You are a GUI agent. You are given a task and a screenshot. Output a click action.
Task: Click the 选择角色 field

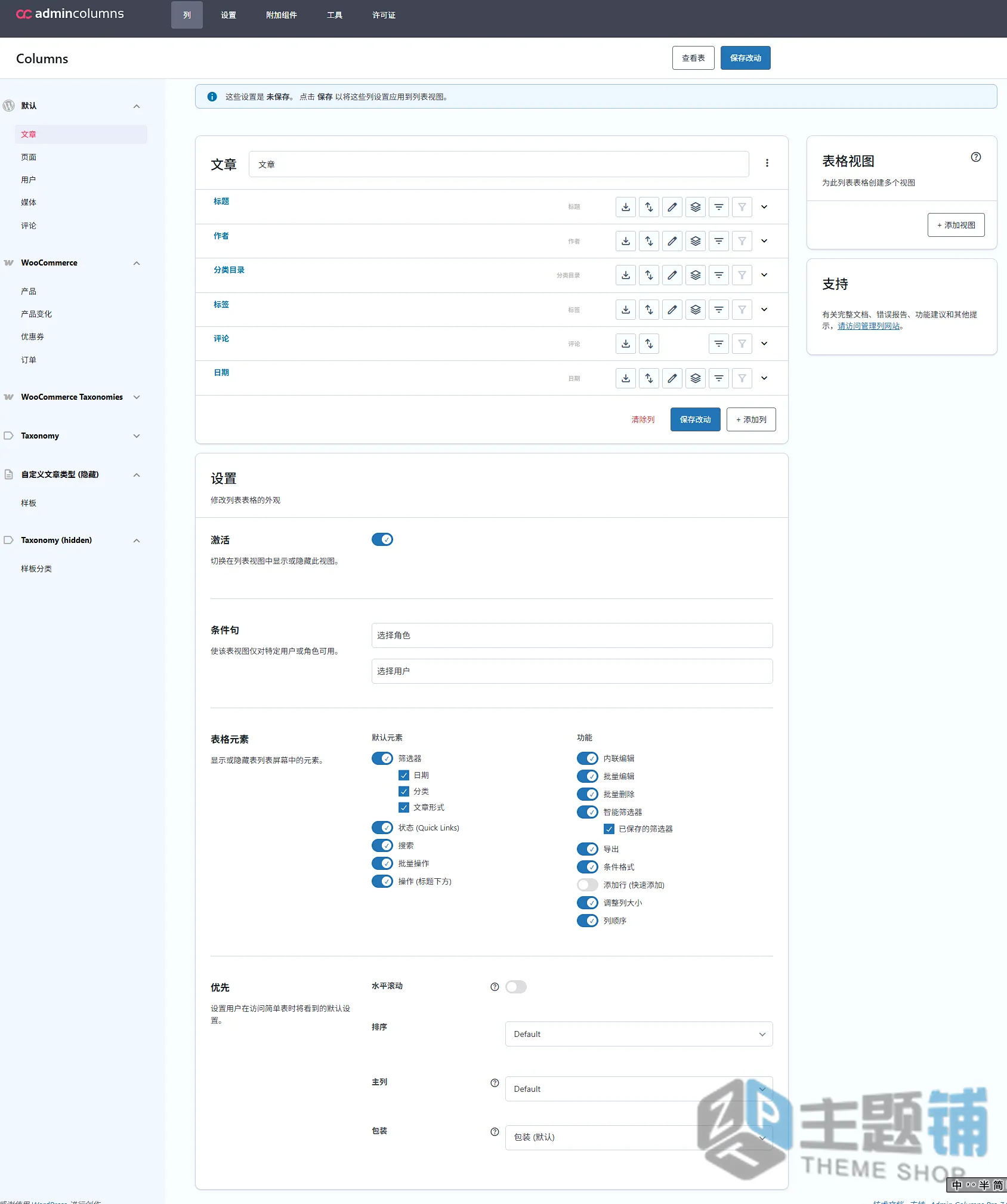click(x=572, y=635)
